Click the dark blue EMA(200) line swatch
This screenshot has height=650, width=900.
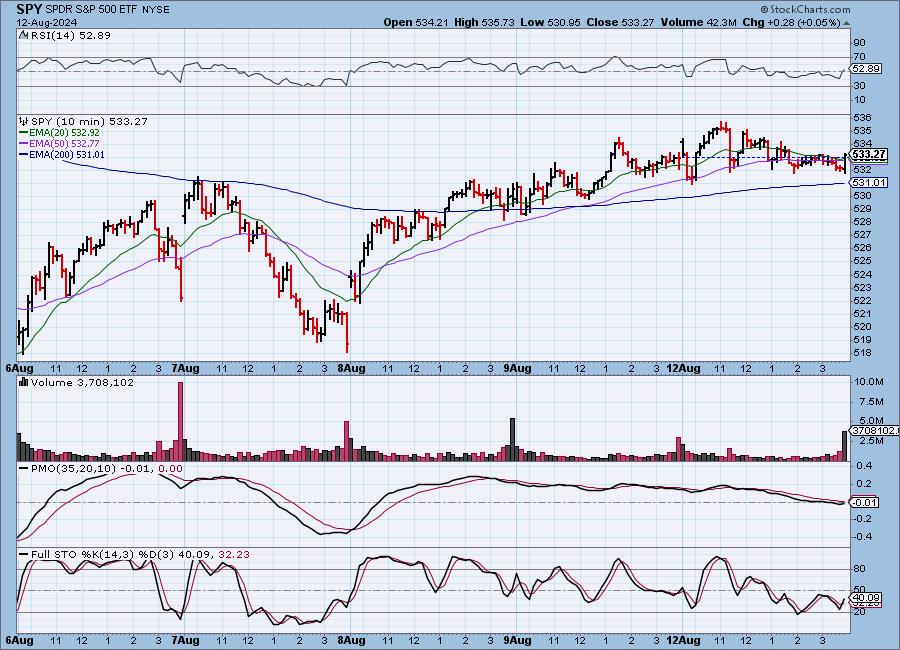tap(24, 154)
